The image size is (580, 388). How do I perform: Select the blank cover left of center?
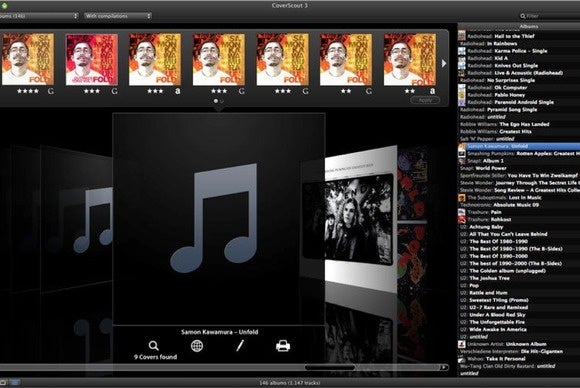tap(77, 218)
